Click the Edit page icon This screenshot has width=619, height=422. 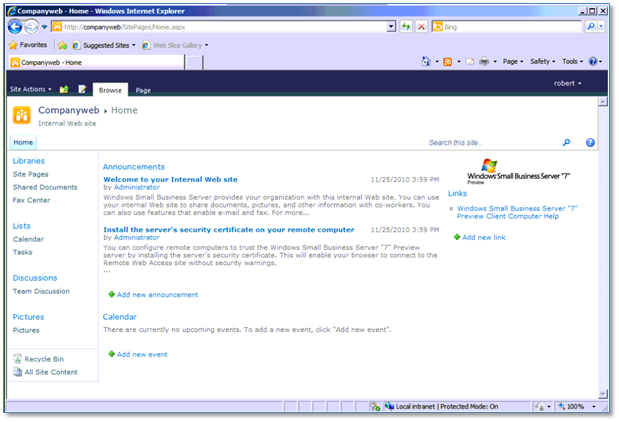click(x=82, y=90)
